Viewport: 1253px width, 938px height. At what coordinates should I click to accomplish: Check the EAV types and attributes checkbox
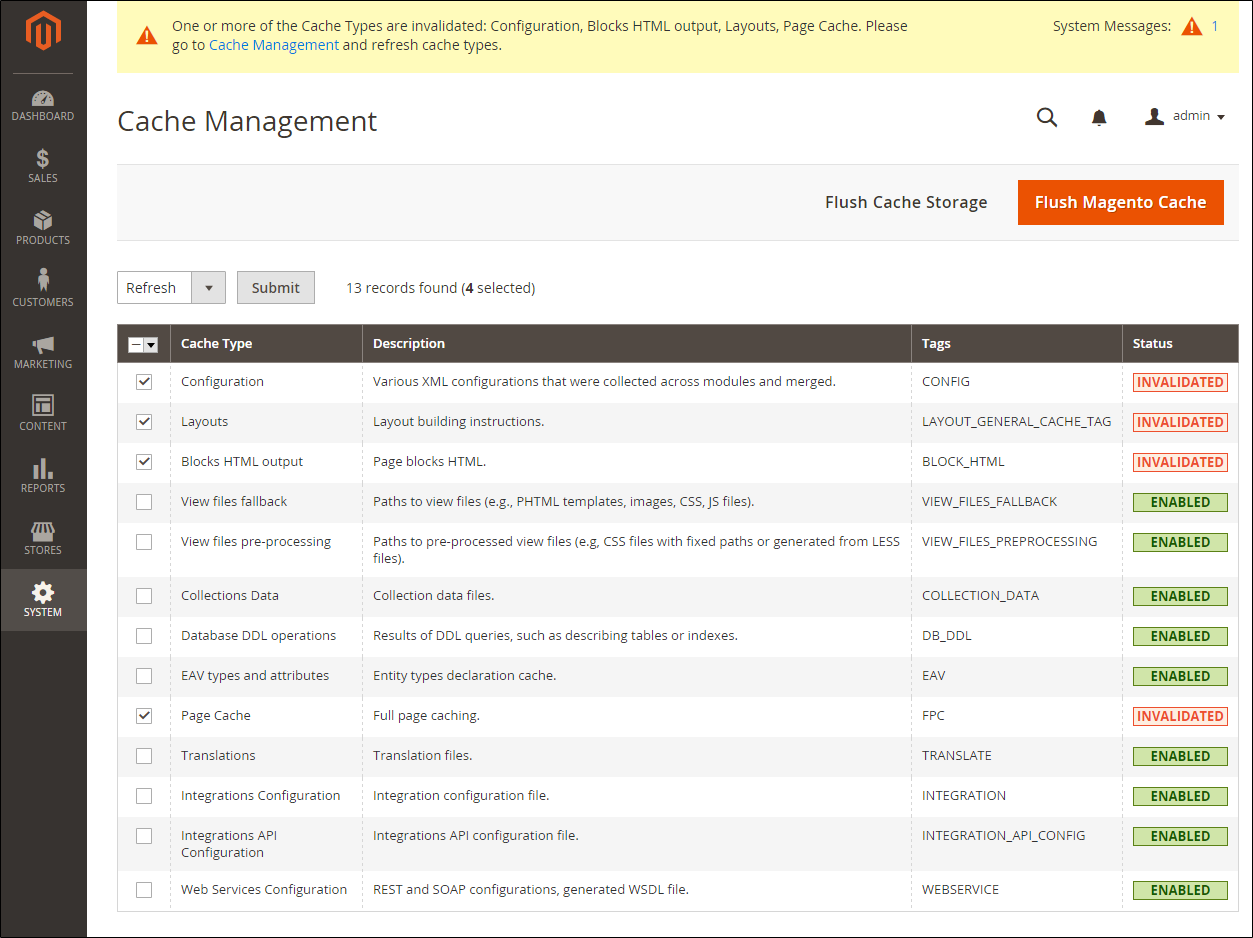144,676
